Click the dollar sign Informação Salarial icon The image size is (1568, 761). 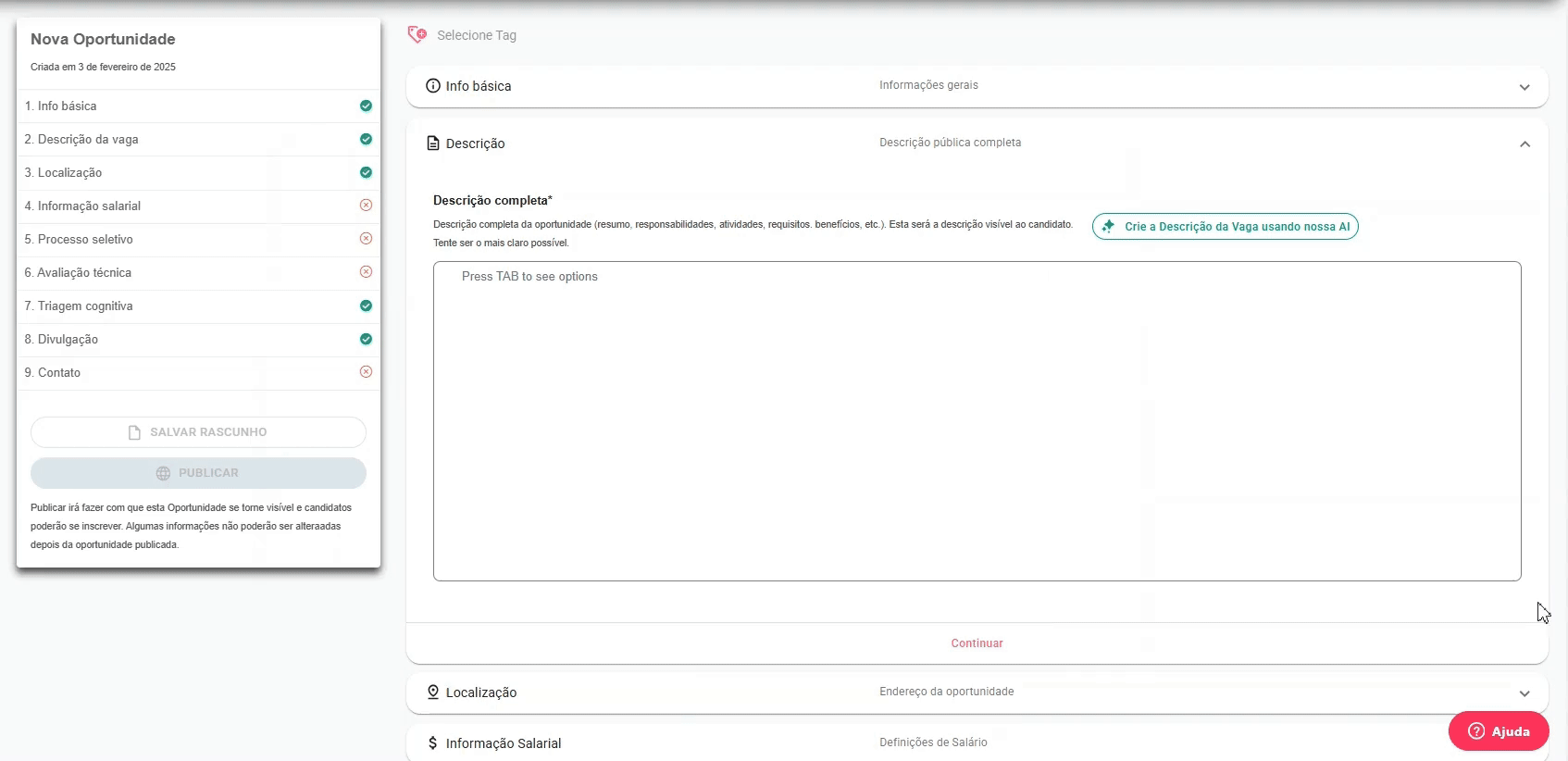click(432, 743)
